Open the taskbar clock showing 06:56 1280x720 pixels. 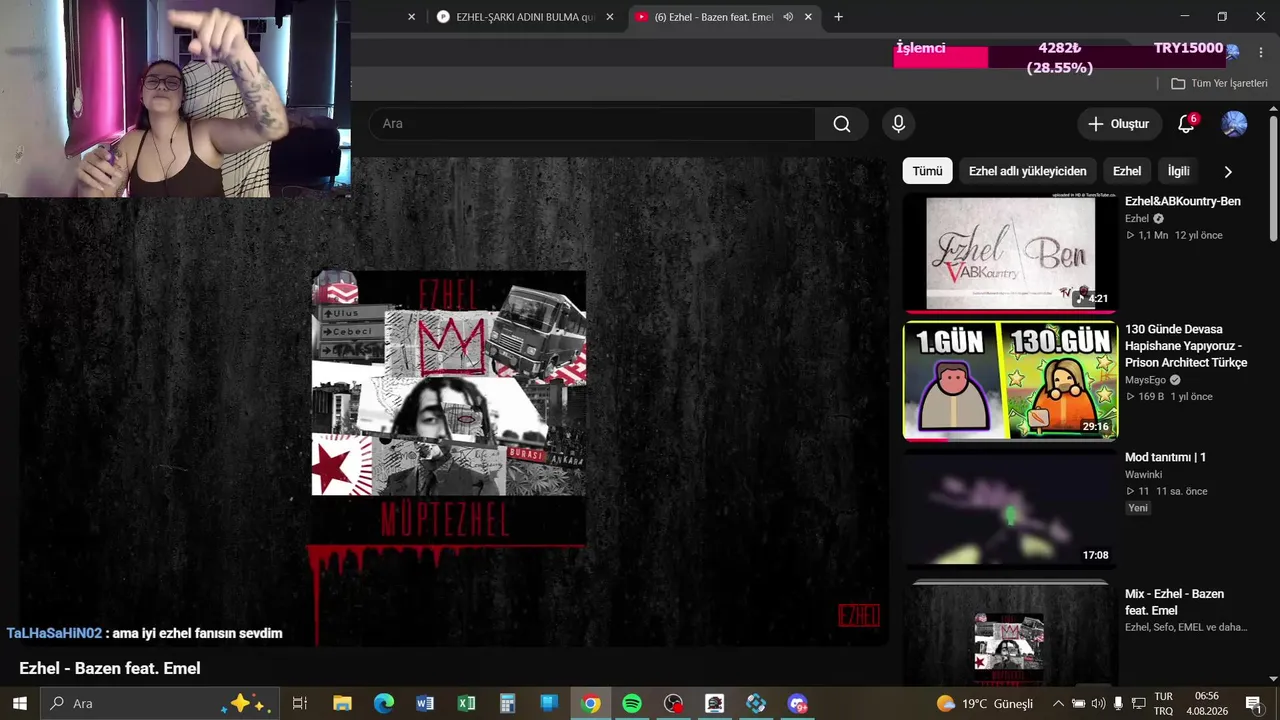pyautogui.click(x=1207, y=703)
